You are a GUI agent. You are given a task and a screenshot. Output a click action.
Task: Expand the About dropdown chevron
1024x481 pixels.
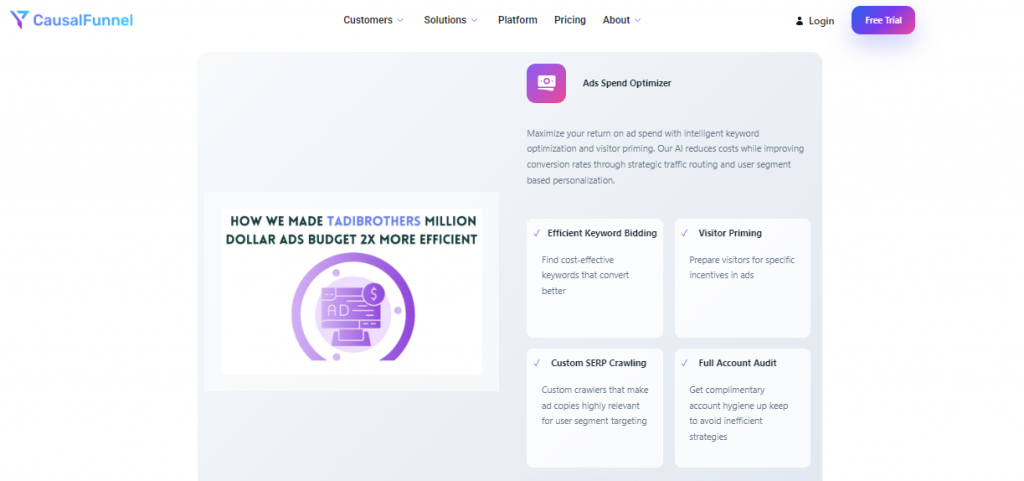click(637, 20)
